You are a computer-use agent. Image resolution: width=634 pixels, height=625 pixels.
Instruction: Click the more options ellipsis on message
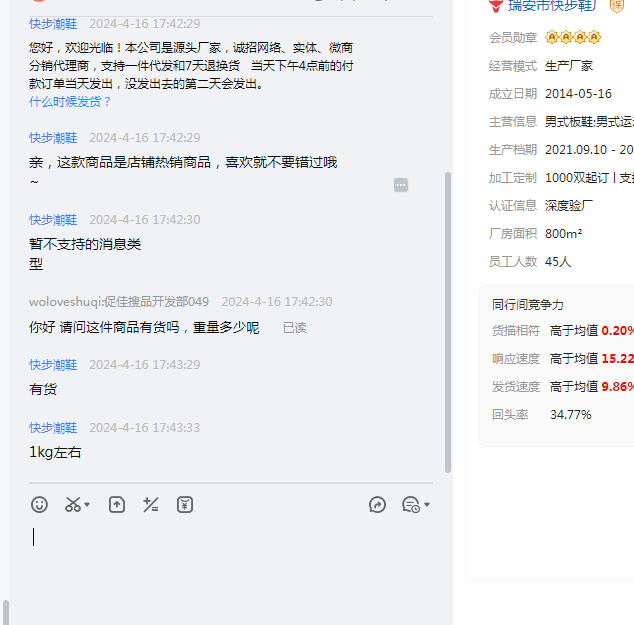[x=401, y=185]
